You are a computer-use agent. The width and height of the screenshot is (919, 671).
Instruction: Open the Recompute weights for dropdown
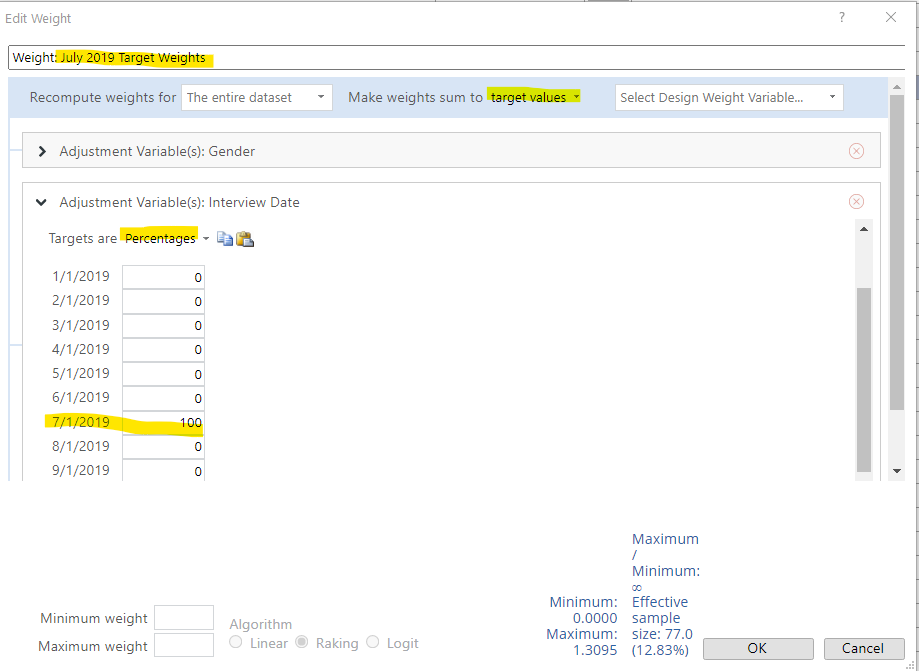[257, 97]
